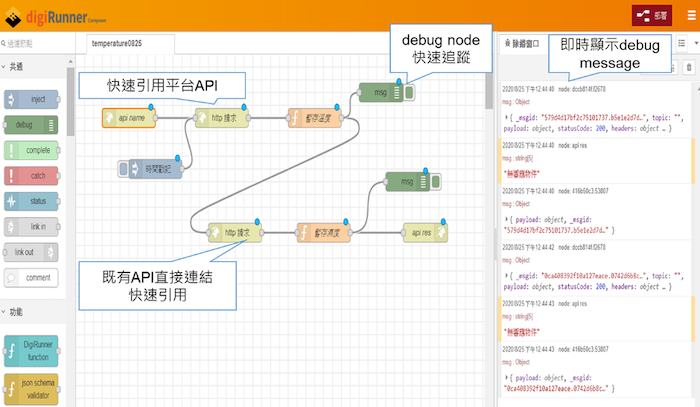
Task: Open the sidebar list view icon
Action: pos(681,43)
